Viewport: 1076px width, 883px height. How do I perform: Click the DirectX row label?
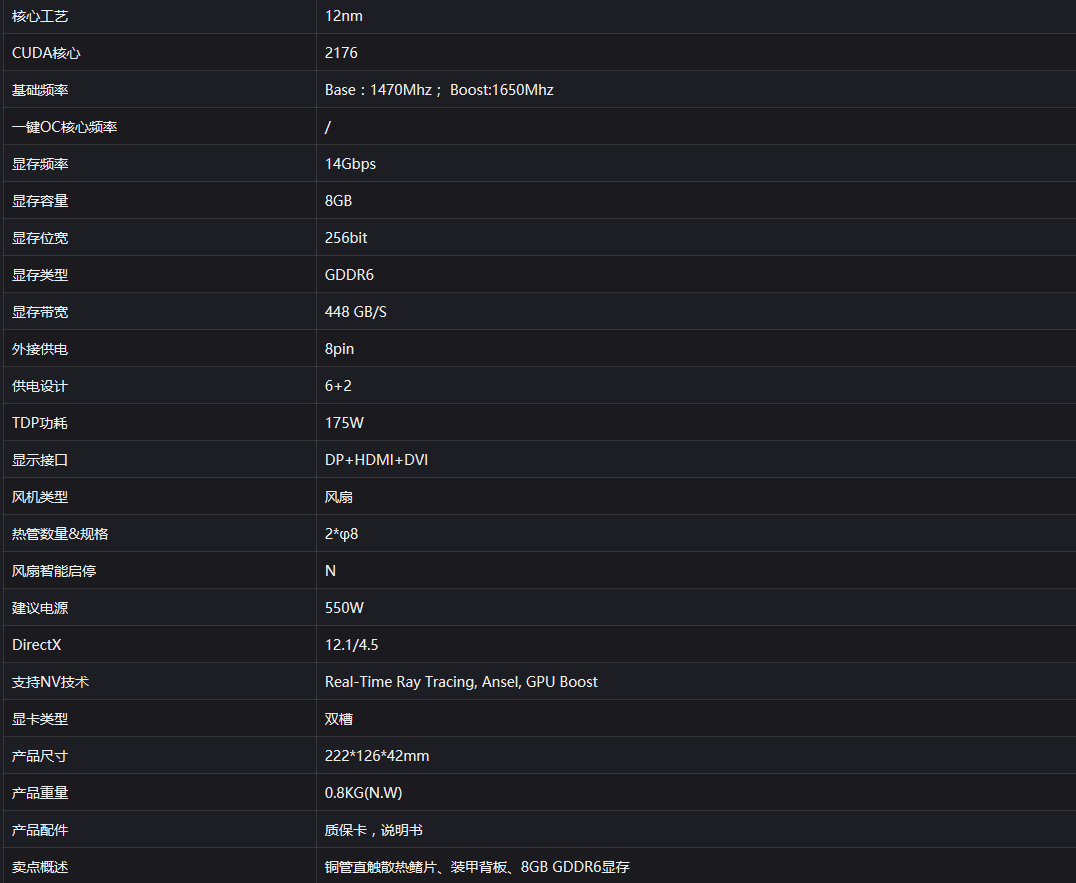36,645
